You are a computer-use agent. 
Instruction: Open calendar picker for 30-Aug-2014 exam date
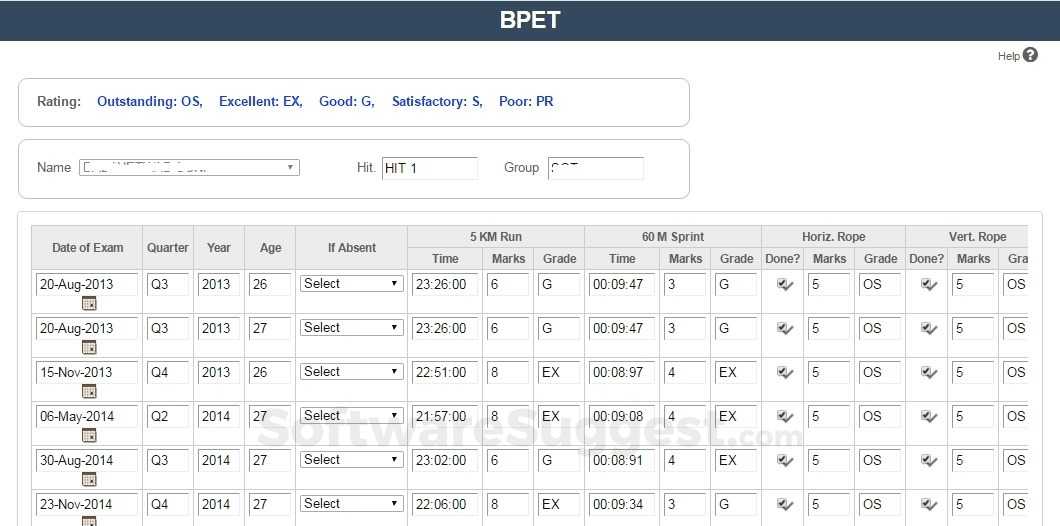point(89,479)
